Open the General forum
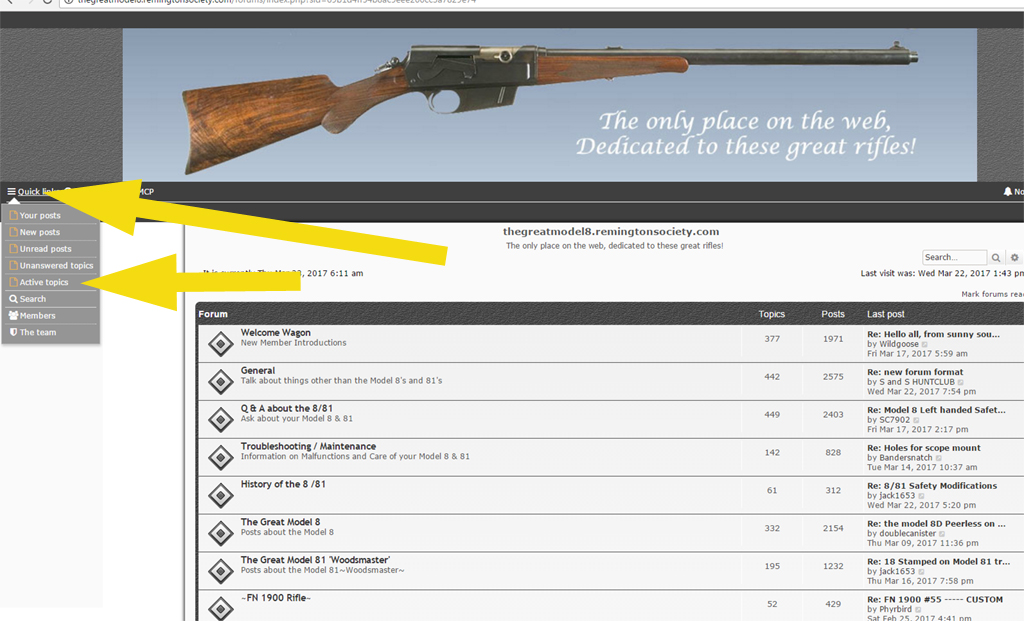Screen dimensions: 1024x621 258,370
